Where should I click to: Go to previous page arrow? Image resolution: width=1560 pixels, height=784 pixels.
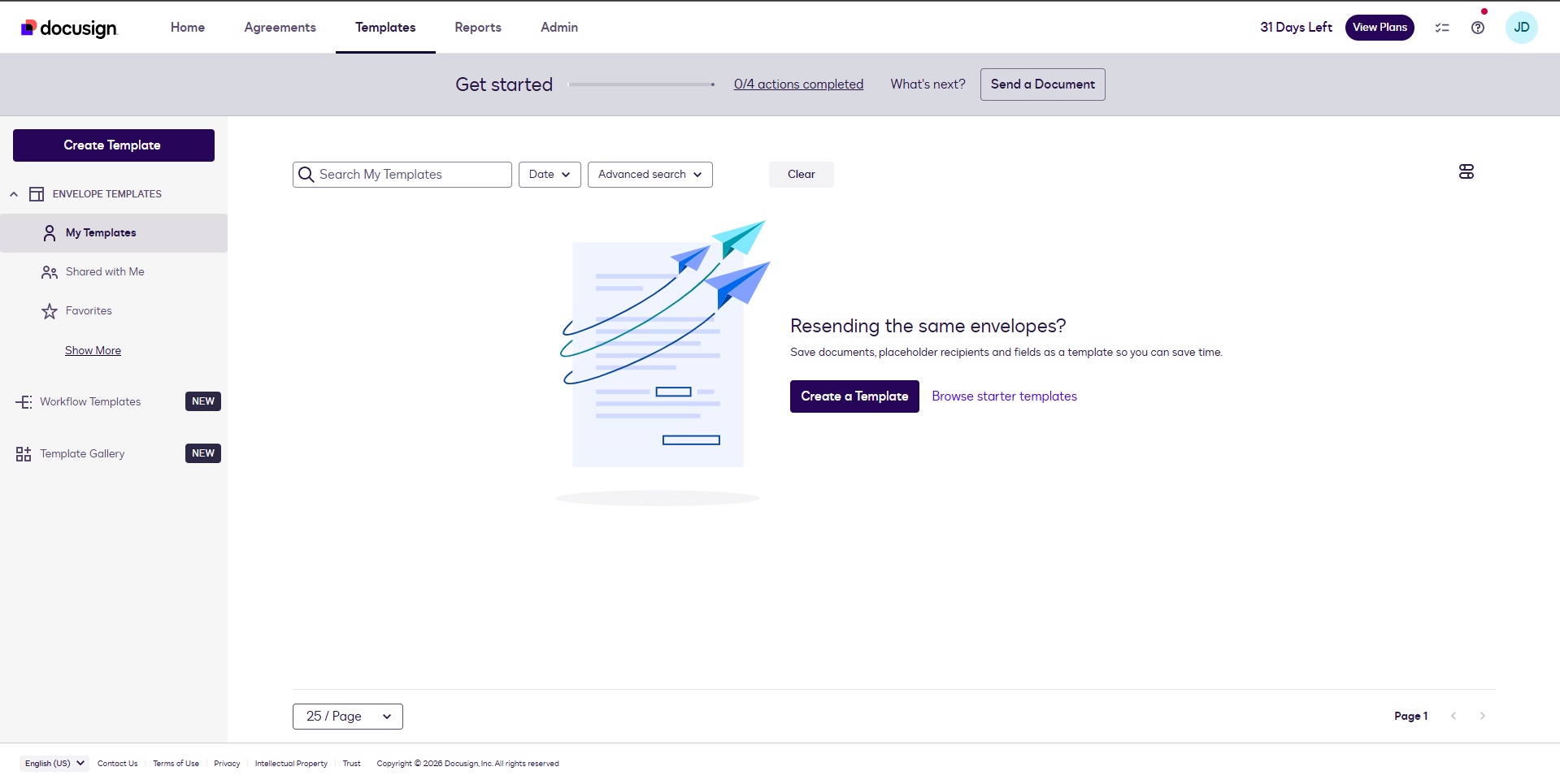tap(1454, 716)
